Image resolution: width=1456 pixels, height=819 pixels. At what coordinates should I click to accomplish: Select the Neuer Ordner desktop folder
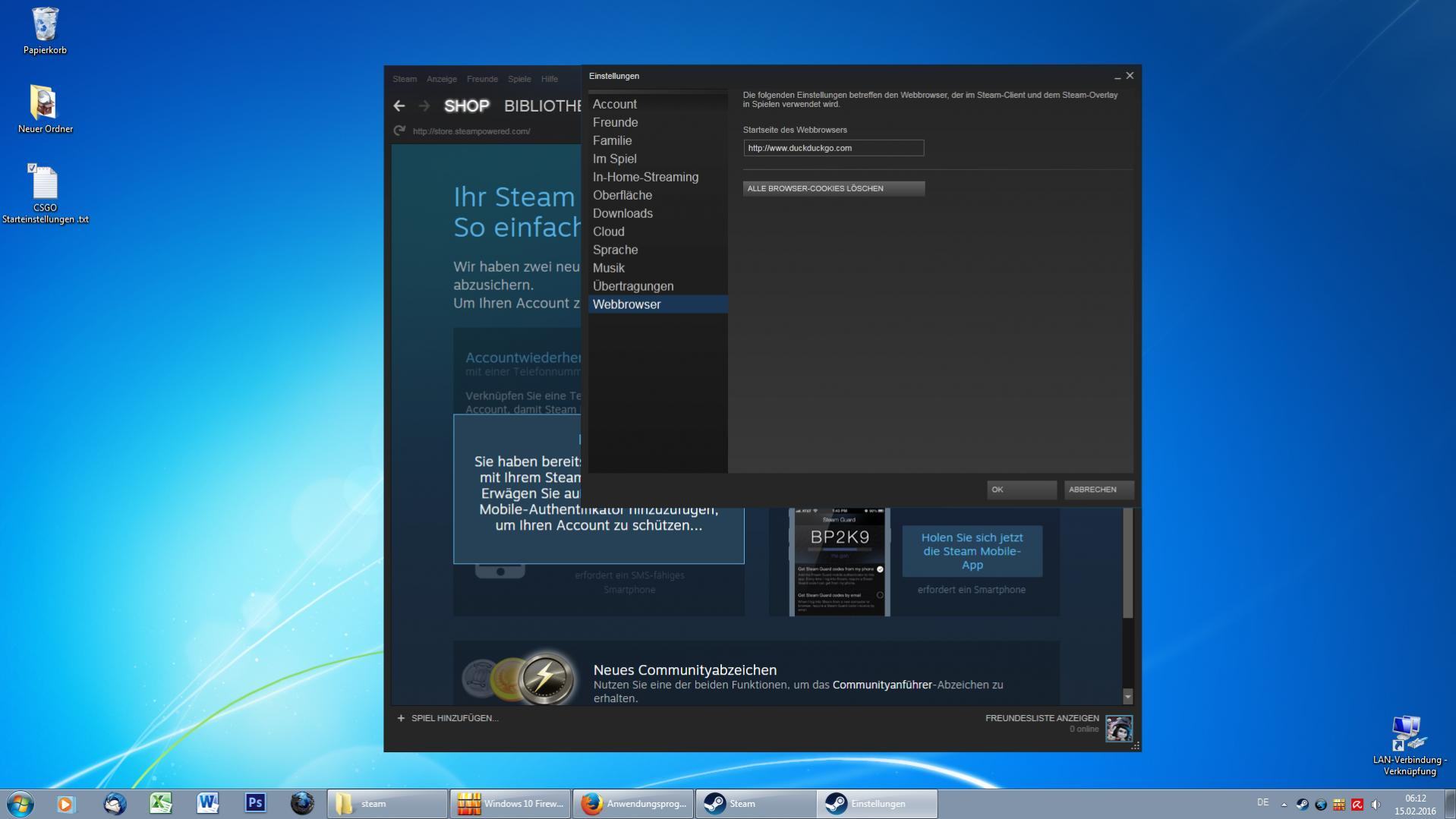point(45,109)
